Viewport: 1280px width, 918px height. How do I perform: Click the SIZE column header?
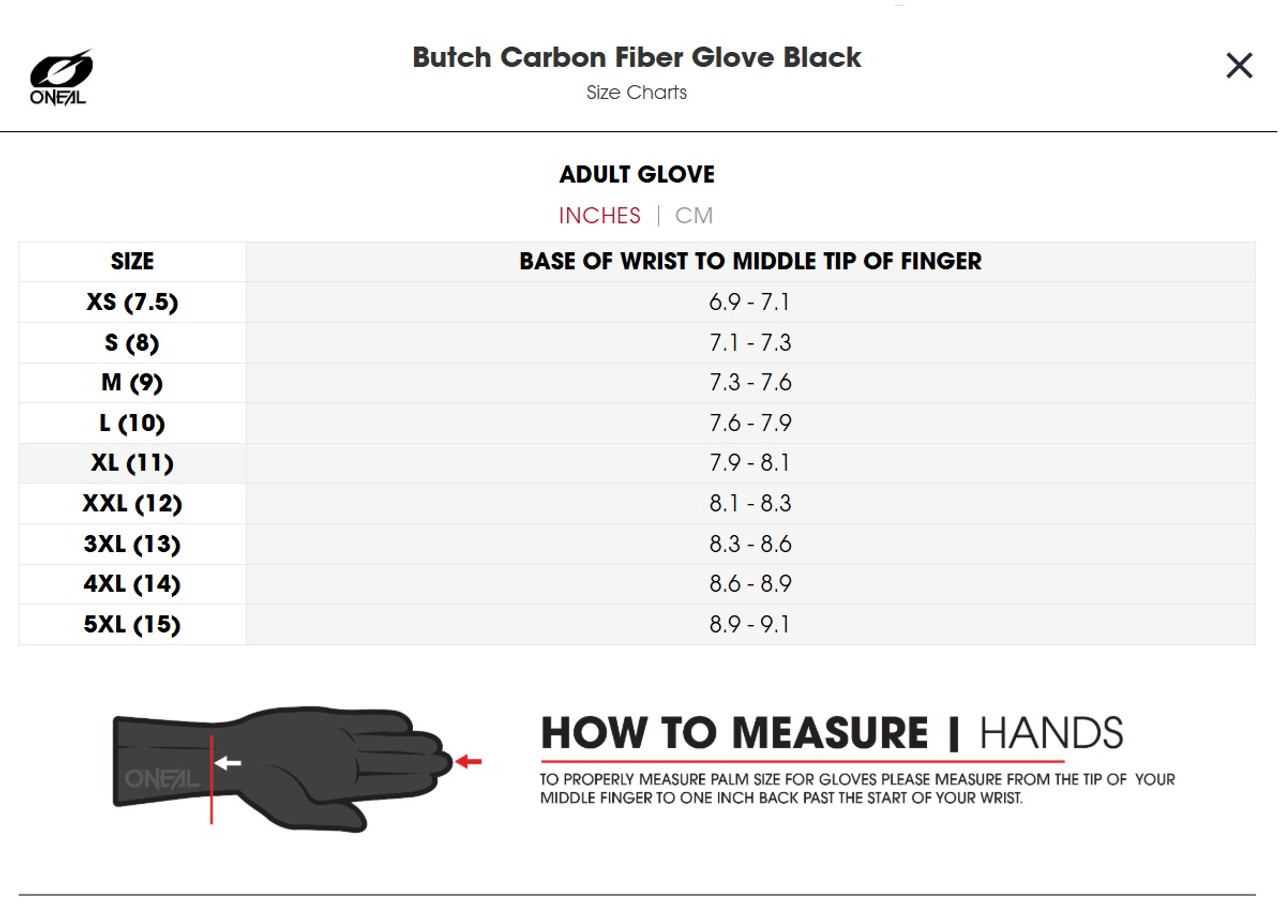(132, 262)
